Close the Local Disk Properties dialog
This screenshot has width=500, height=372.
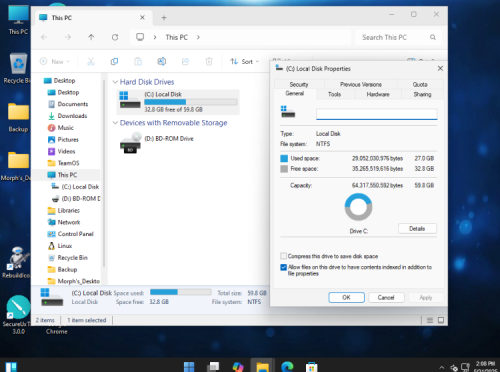[440, 68]
